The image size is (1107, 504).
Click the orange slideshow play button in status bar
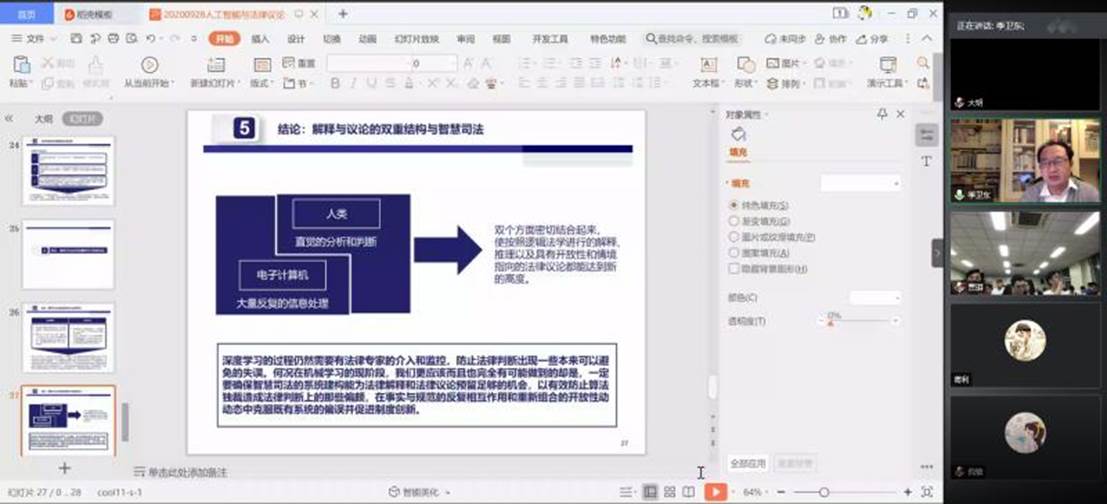pos(715,492)
